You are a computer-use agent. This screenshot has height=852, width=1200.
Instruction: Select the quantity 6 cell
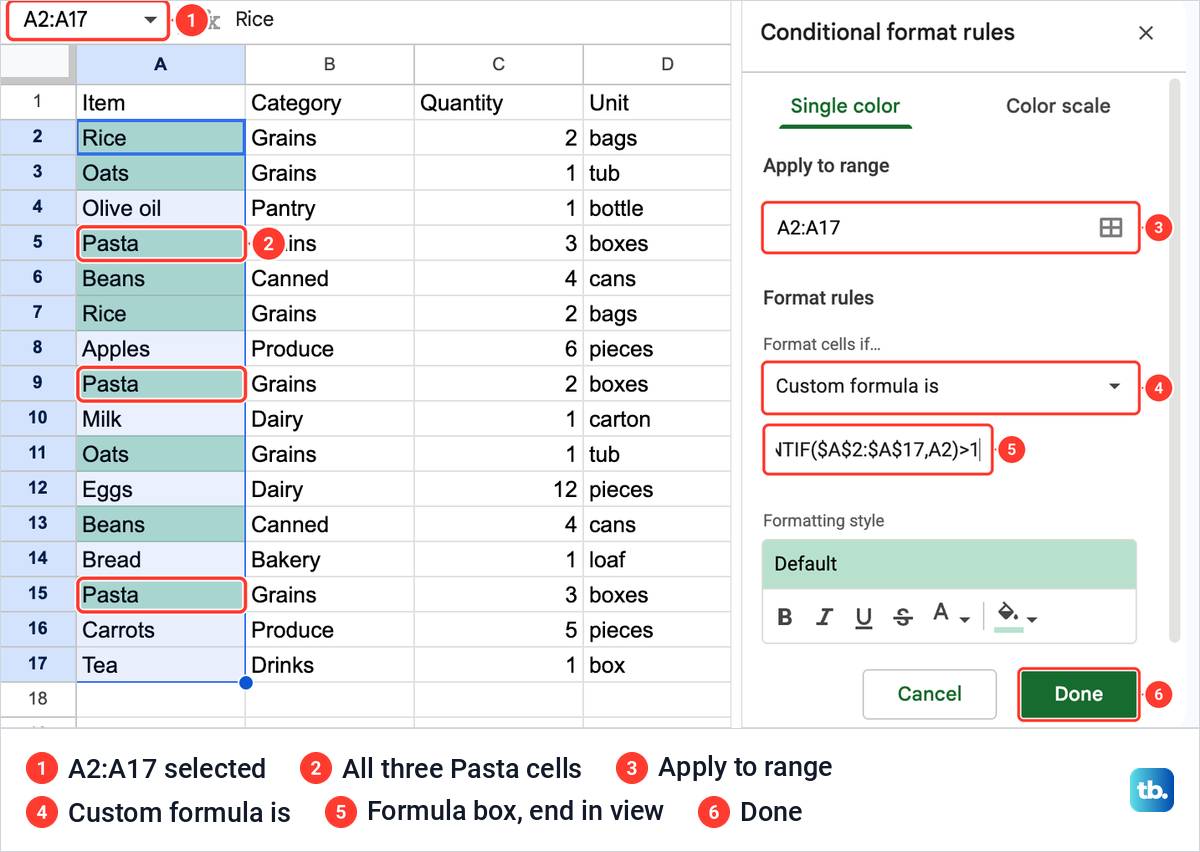pyautogui.click(x=498, y=348)
